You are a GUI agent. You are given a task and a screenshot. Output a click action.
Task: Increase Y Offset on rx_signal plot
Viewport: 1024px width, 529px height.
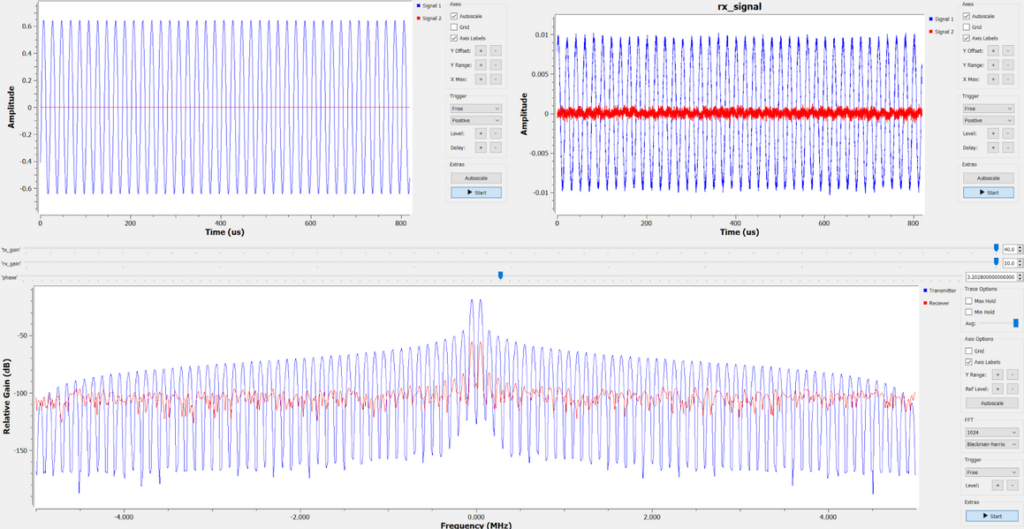992,50
